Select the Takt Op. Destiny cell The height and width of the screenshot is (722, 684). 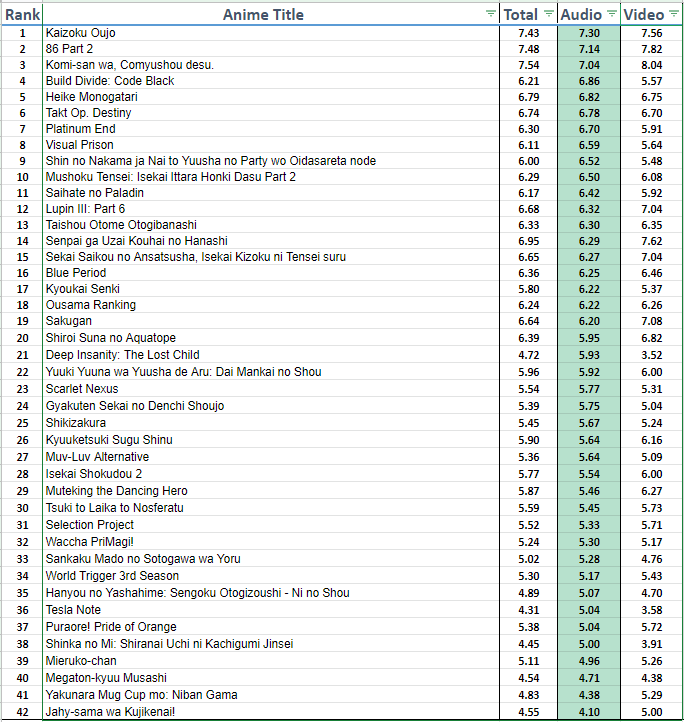[x=271, y=113]
